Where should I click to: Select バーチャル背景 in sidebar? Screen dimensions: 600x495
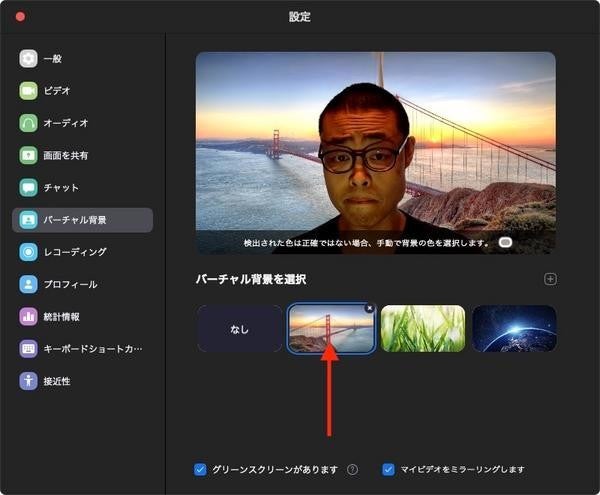tap(83, 220)
